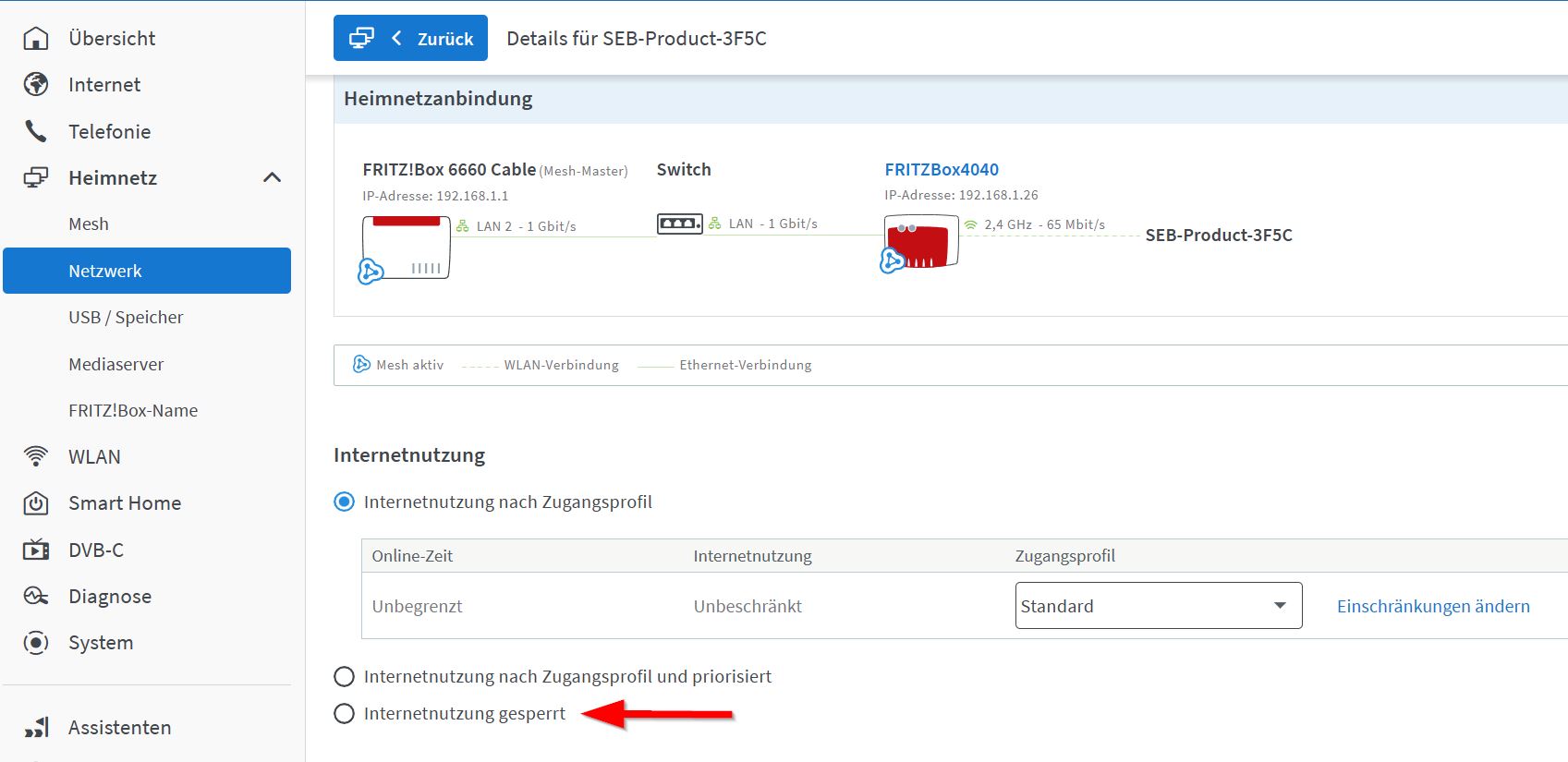Click the FRITZ!Box 6660 Cable device image
This screenshot has height=762, width=1568.
406,248
